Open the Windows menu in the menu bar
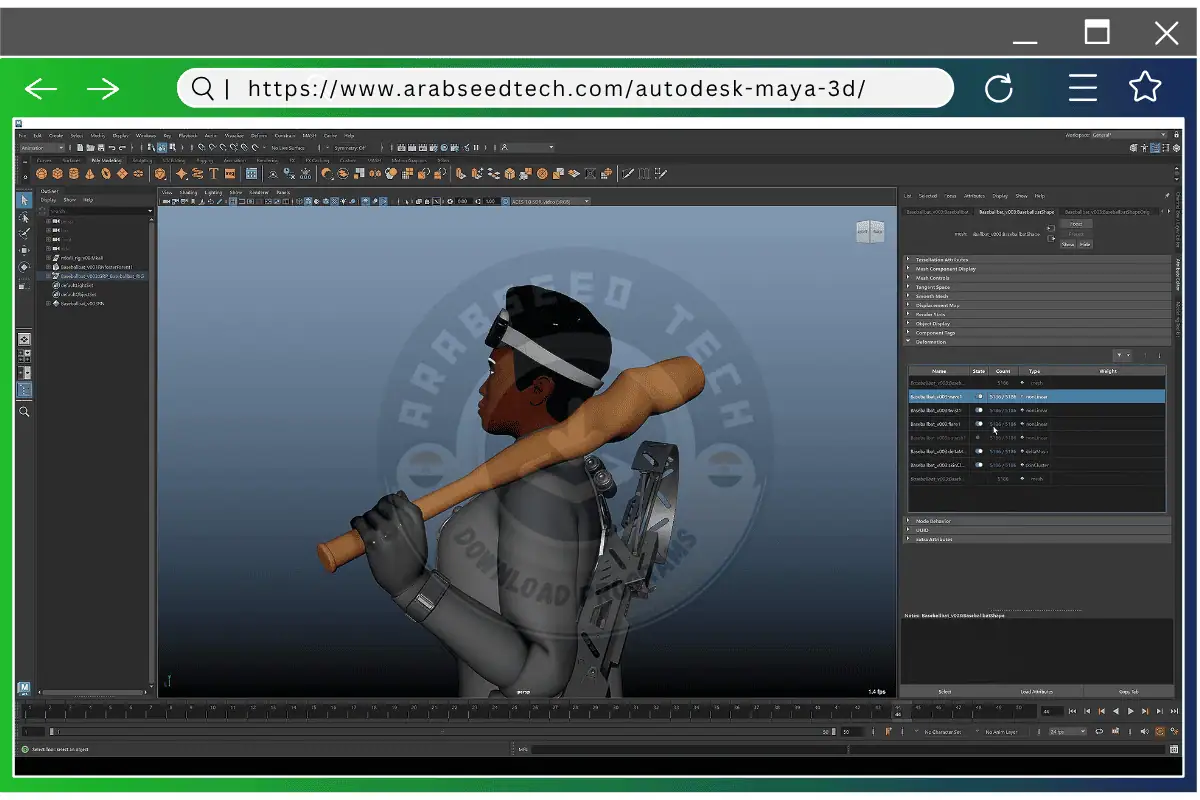This screenshot has height=800, width=1200. tap(146, 135)
